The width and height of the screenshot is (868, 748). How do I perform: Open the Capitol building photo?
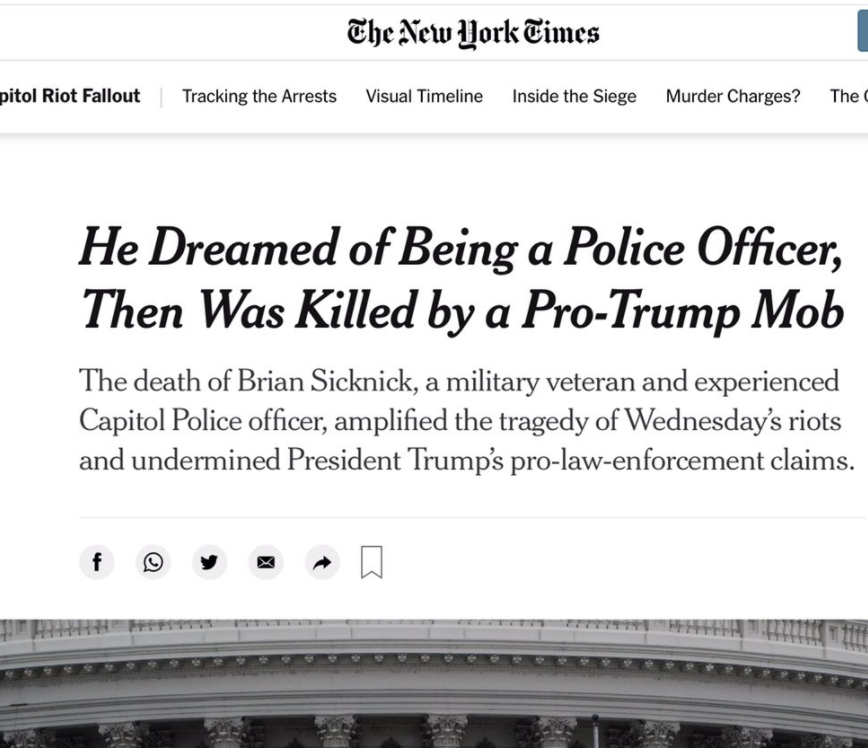coord(434,683)
